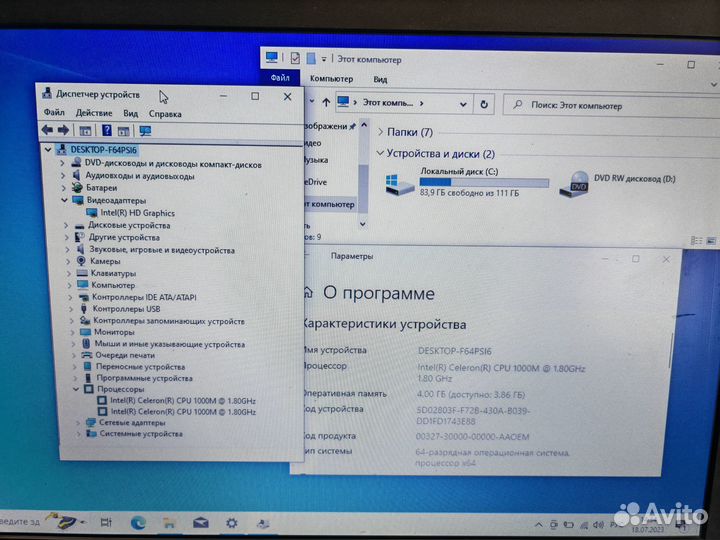The width and height of the screenshot is (720, 540).
Task: Expand the Камеры node
Action: pos(68,261)
